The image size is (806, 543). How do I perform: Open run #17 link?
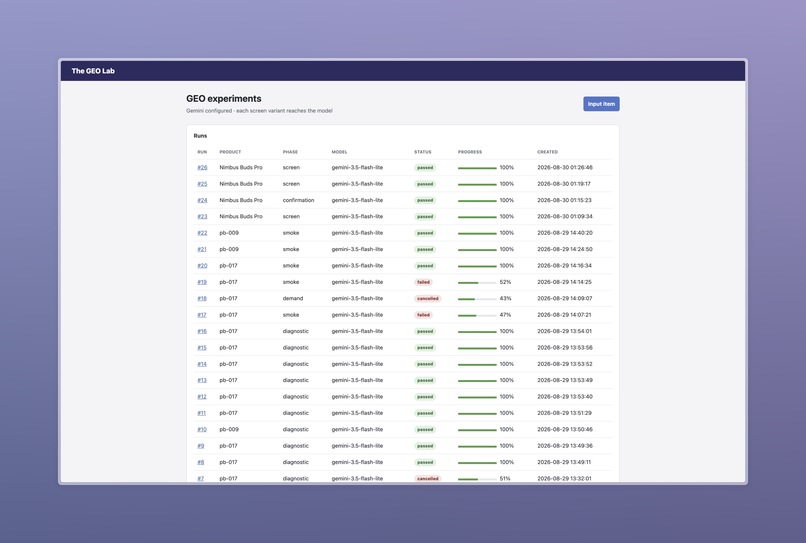(x=202, y=315)
